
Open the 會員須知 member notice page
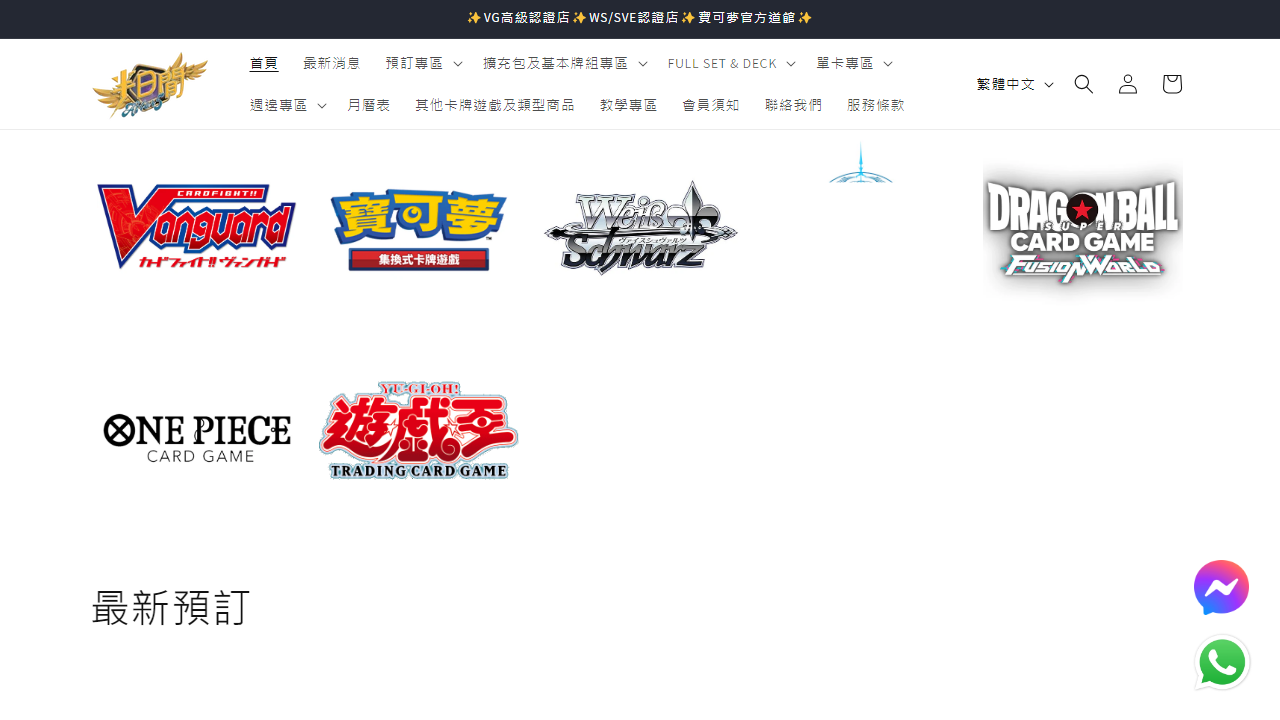point(711,105)
